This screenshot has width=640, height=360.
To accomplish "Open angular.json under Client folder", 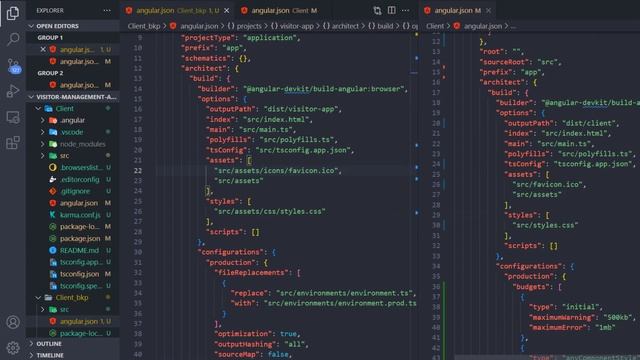I will [x=73, y=203].
